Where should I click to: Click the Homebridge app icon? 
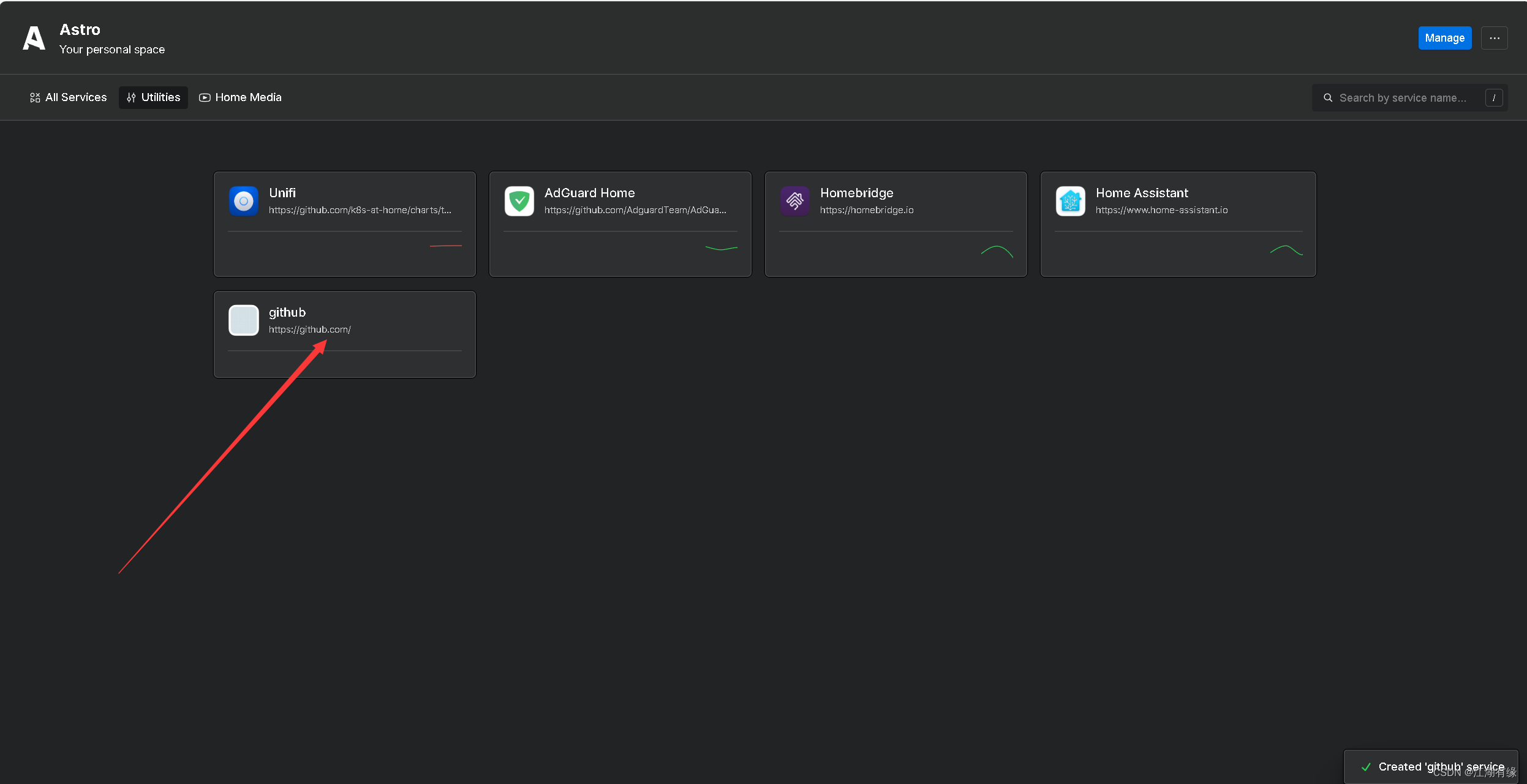coord(795,201)
